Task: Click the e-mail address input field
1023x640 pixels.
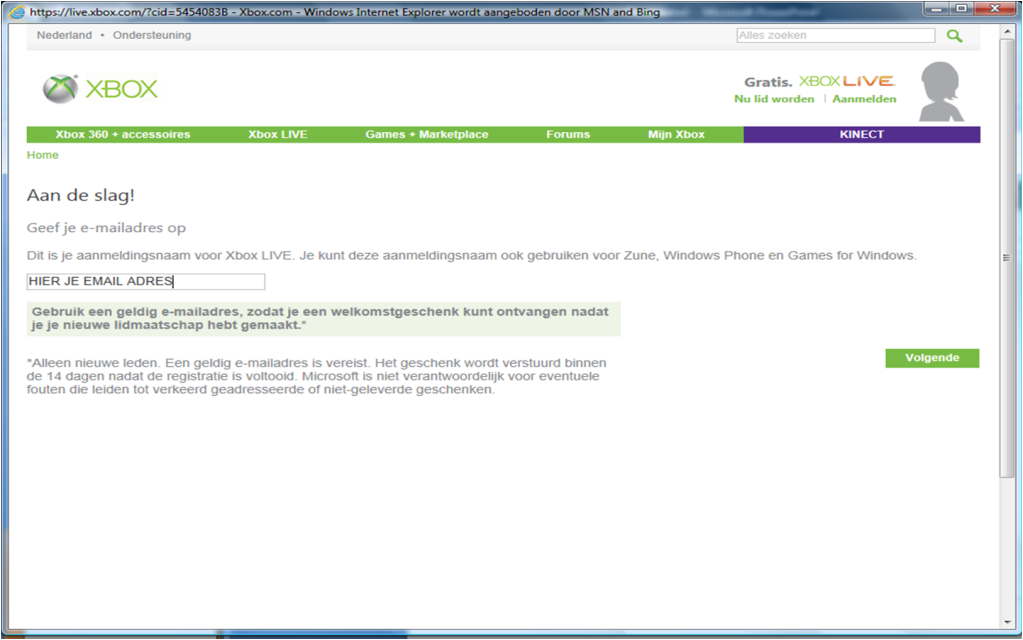Action: click(146, 281)
